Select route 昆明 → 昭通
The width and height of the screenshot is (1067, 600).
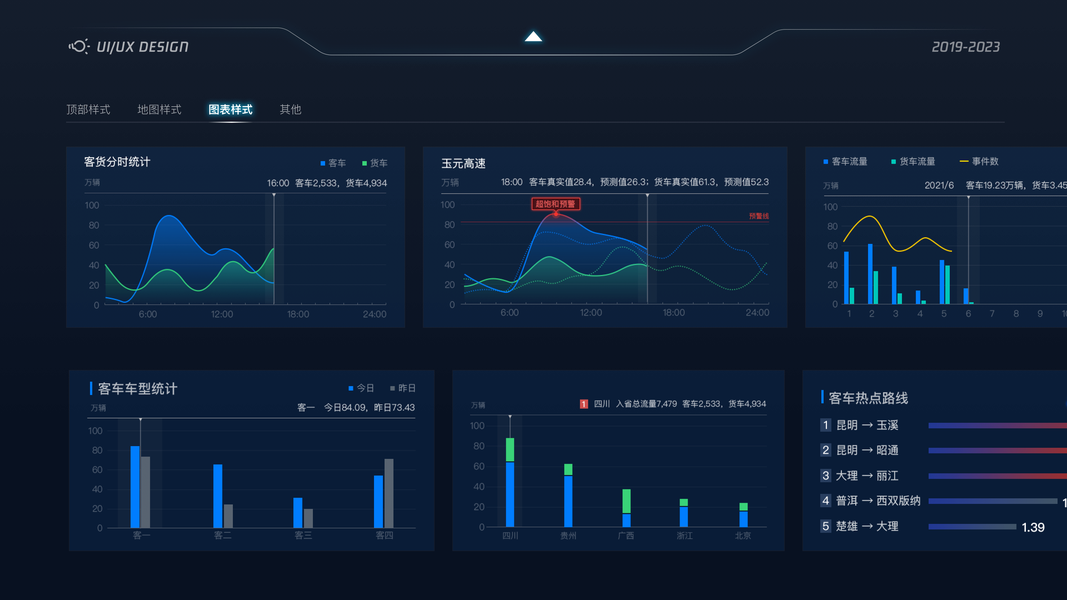pos(867,450)
